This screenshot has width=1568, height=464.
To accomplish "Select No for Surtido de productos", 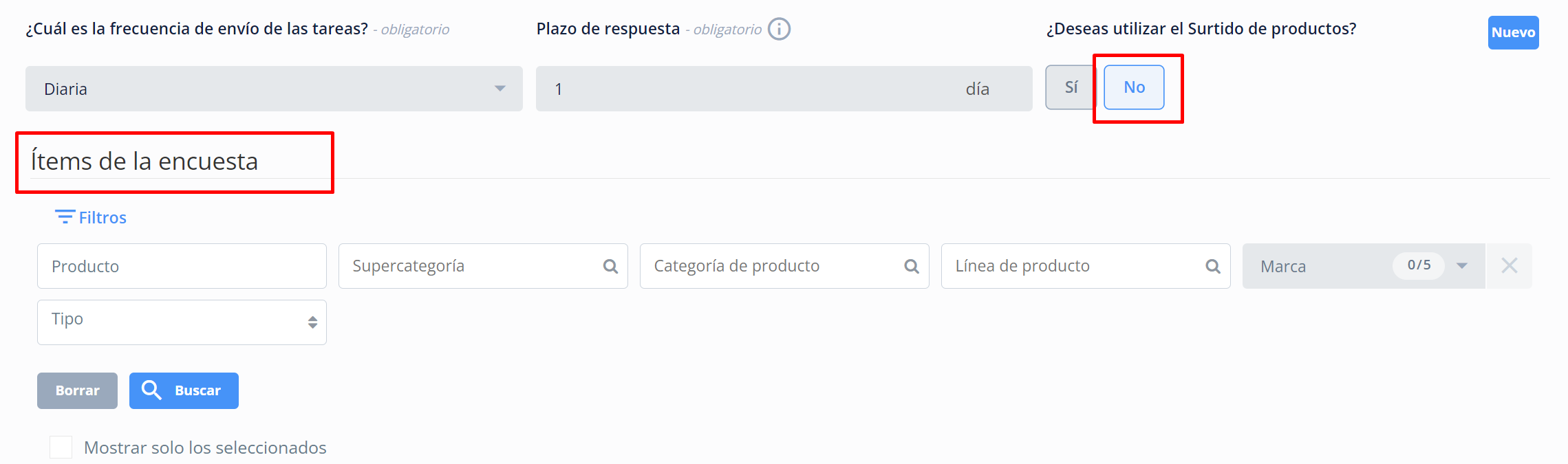I will tap(1134, 87).
